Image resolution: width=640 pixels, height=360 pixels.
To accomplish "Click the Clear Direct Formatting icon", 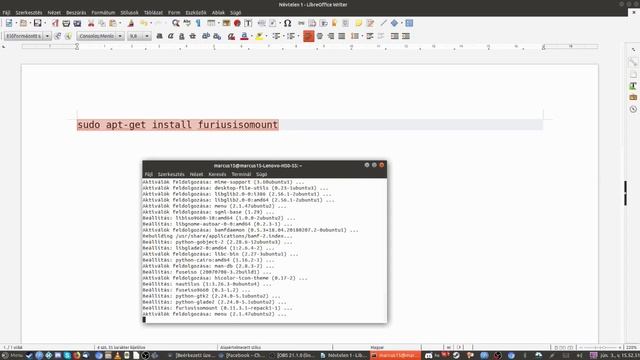I will [231, 36].
